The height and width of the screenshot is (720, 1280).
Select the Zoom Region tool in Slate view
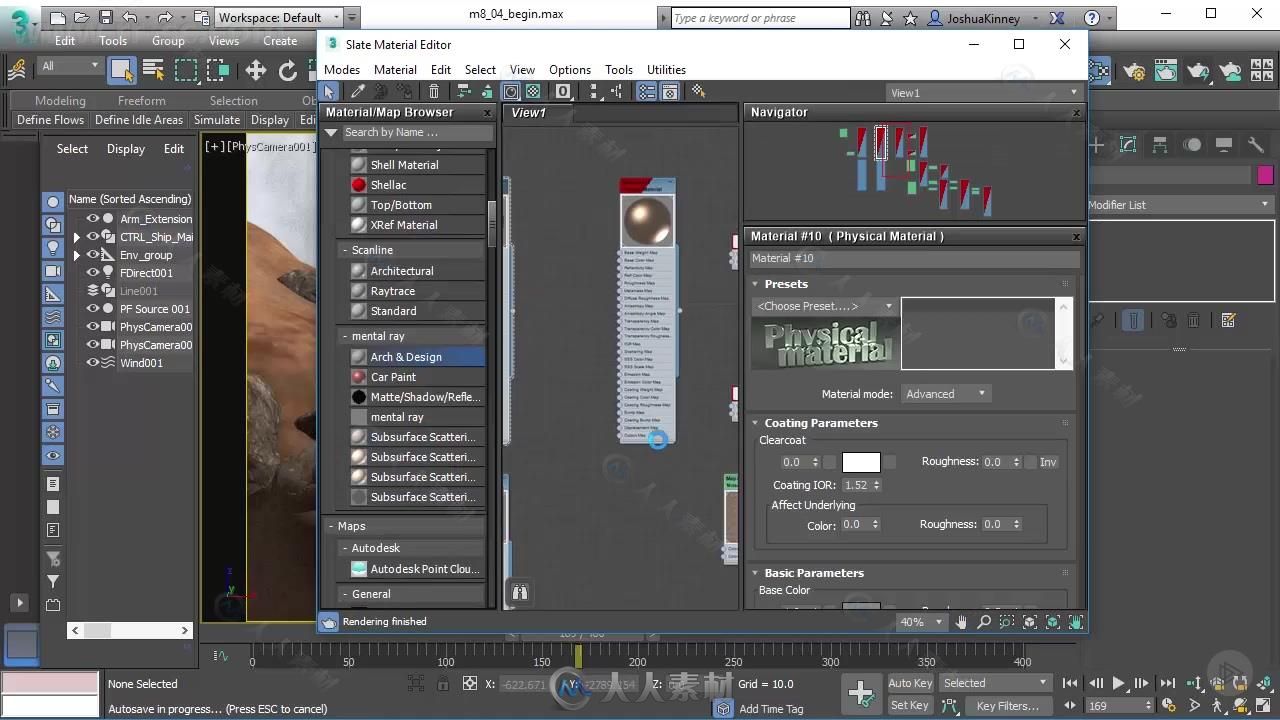pyautogui.click(x=1007, y=621)
